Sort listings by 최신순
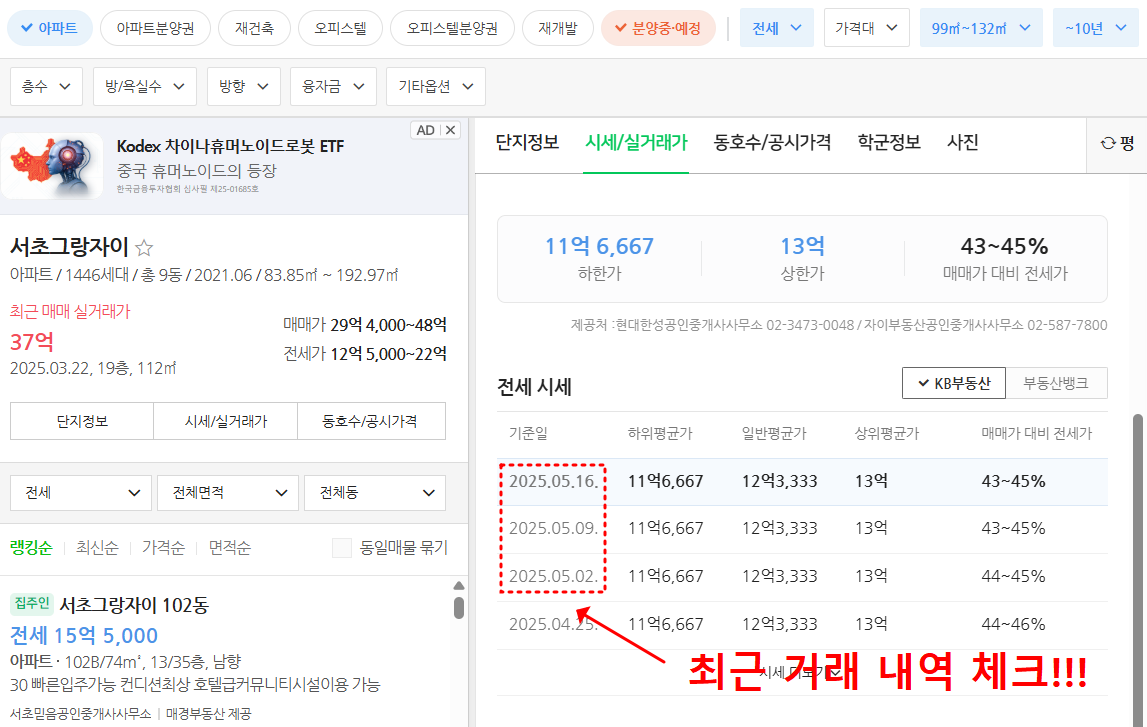 (x=97, y=548)
